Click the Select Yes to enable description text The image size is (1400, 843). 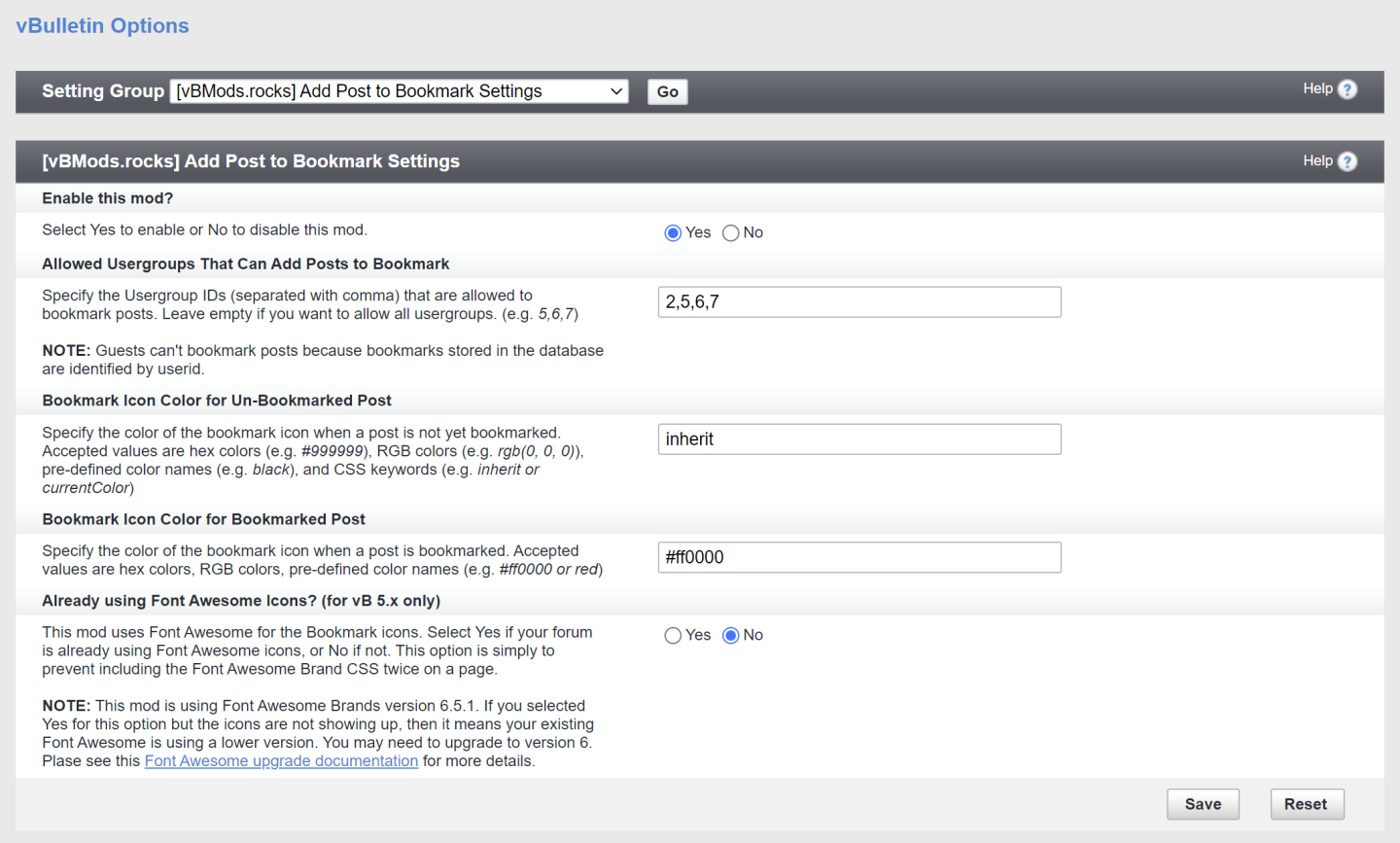(204, 230)
